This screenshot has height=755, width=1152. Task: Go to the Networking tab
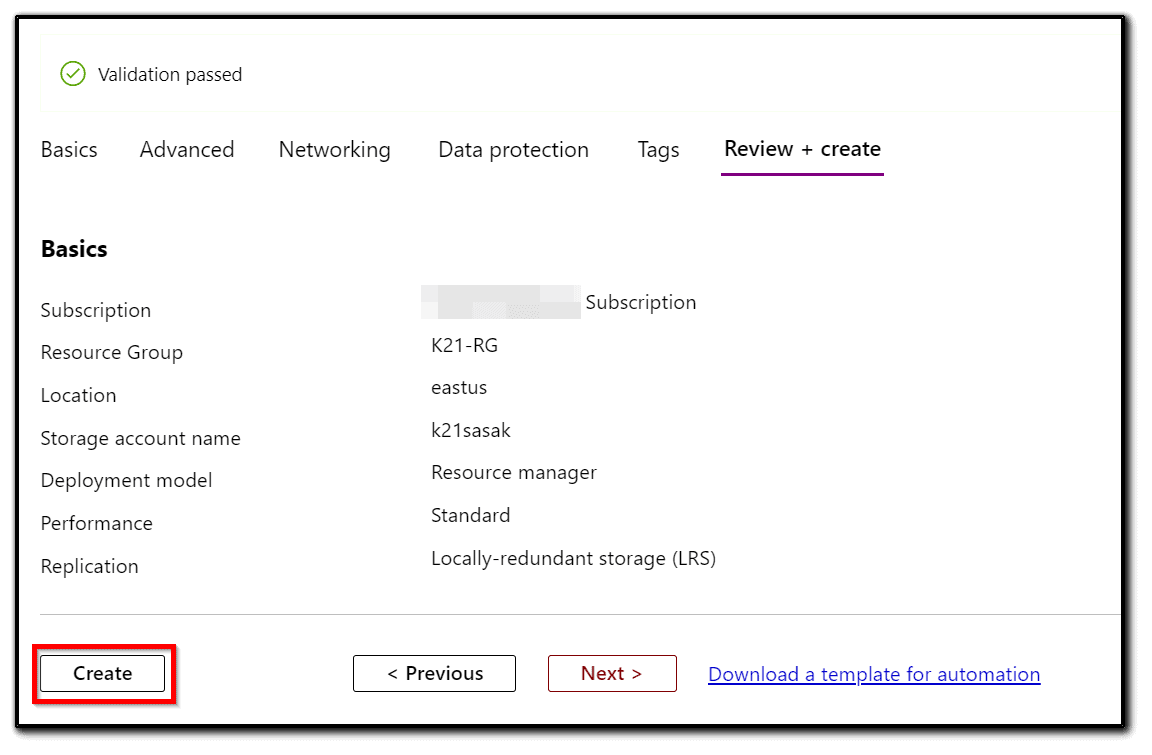[x=334, y=150]
